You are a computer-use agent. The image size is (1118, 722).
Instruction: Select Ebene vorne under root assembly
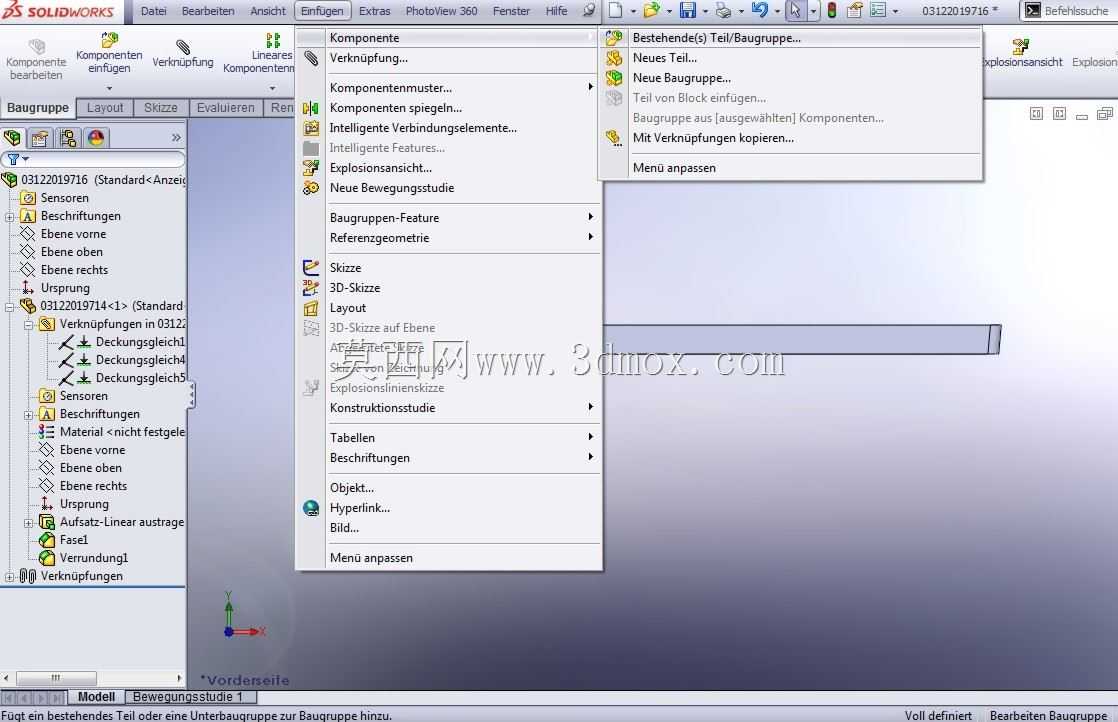(73, 234)
